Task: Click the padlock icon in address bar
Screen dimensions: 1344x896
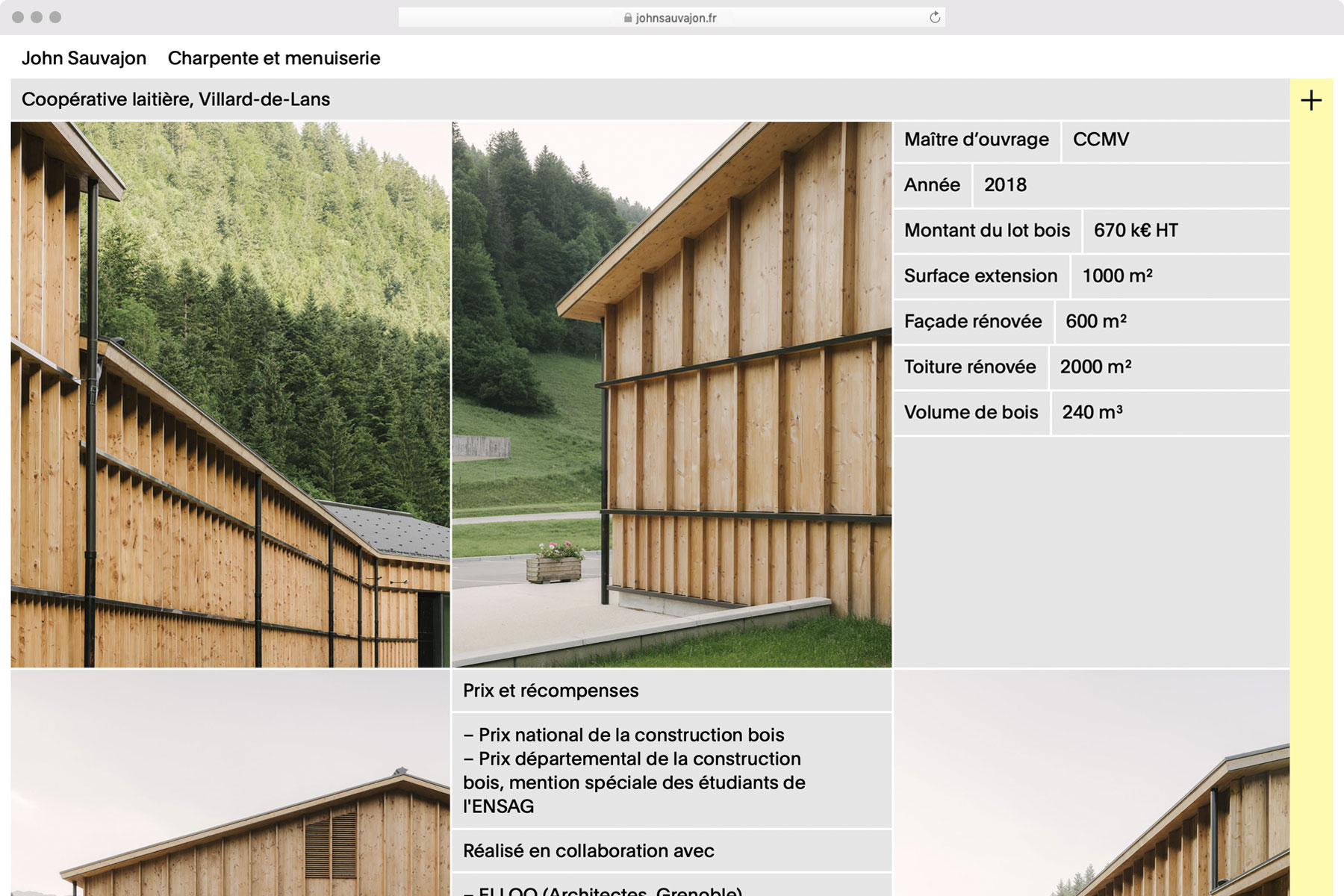Action: point(628,18)
